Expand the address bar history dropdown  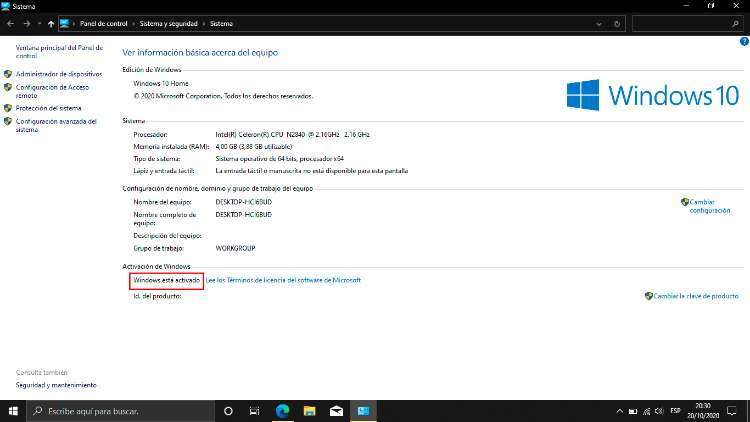(x=599, y=24)
